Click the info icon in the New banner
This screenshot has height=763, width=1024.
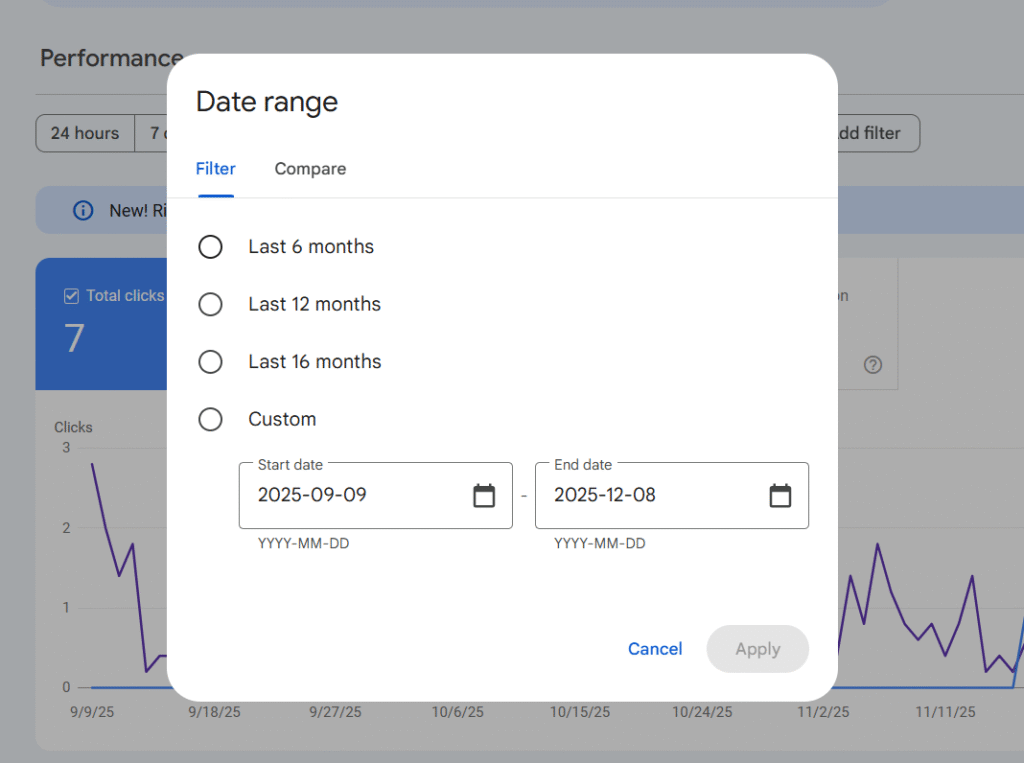pyautogui.click(x=84, y=211)
